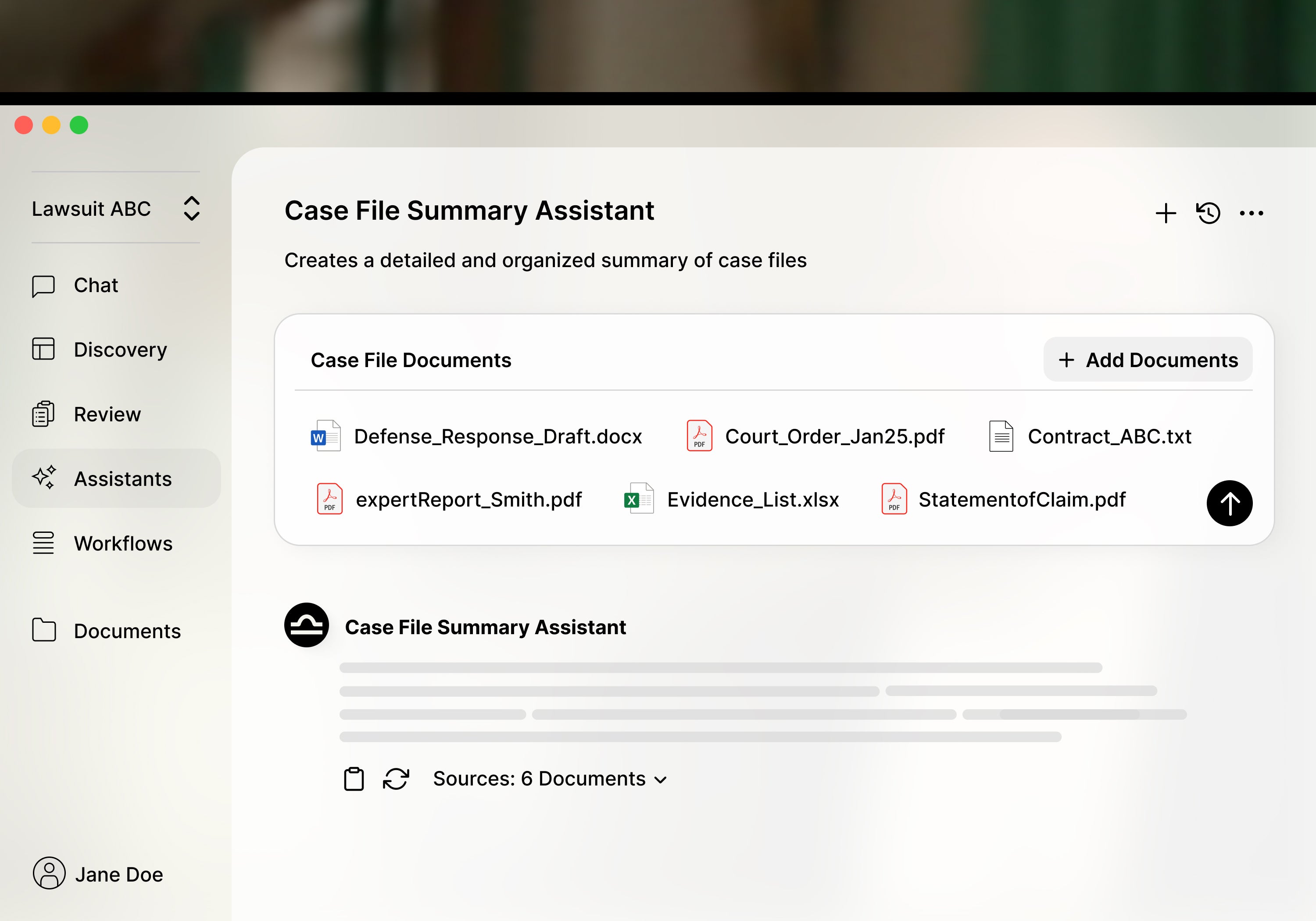
Task: Click the new conversation plus icon
Action: click(x=1165, y=213)
